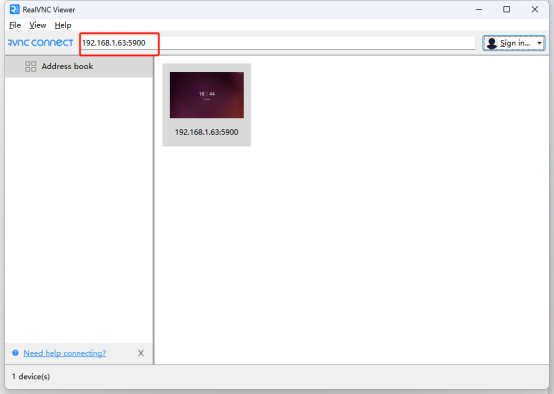This screenshot has width=554, height=394.
Task: Maximize the RealVNC Viewer window
Action: tap(506, 10)
